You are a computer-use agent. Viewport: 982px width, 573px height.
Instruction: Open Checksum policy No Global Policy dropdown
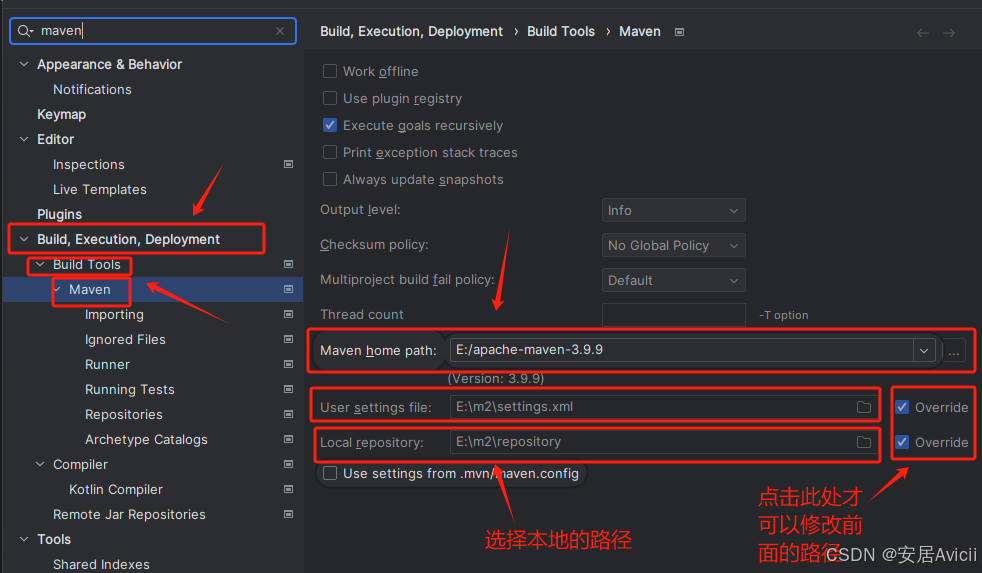673,245
